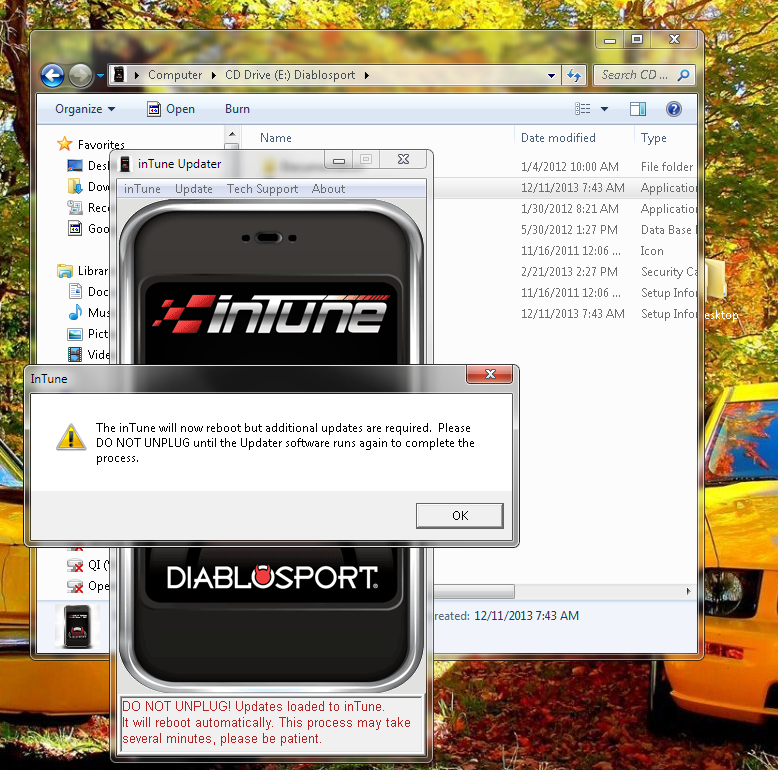Open the Videos library icon
The width and height of the screenshot is (778, 770).
tap(75, 355)
